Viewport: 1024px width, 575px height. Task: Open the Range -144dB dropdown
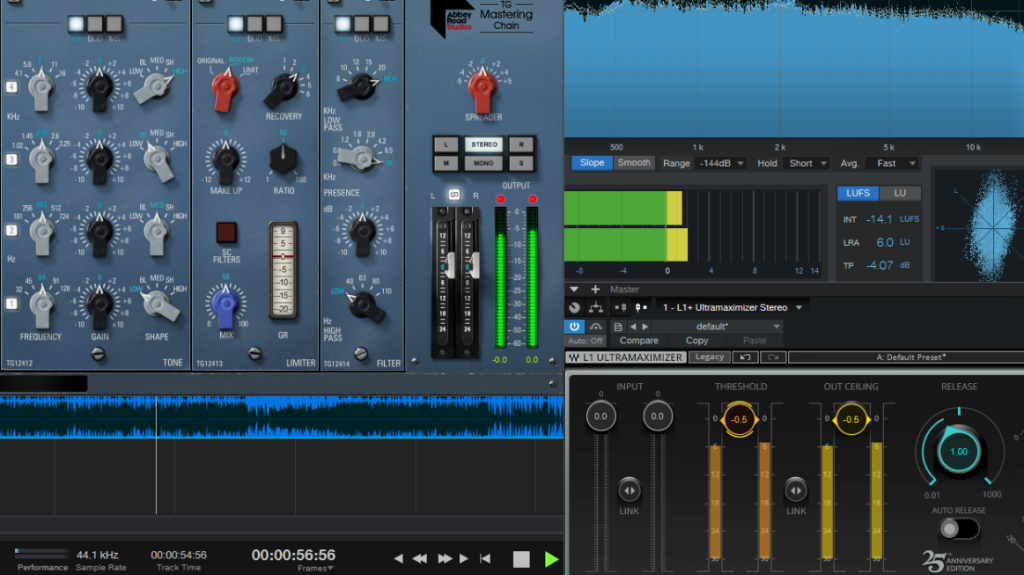pos(720,163)
